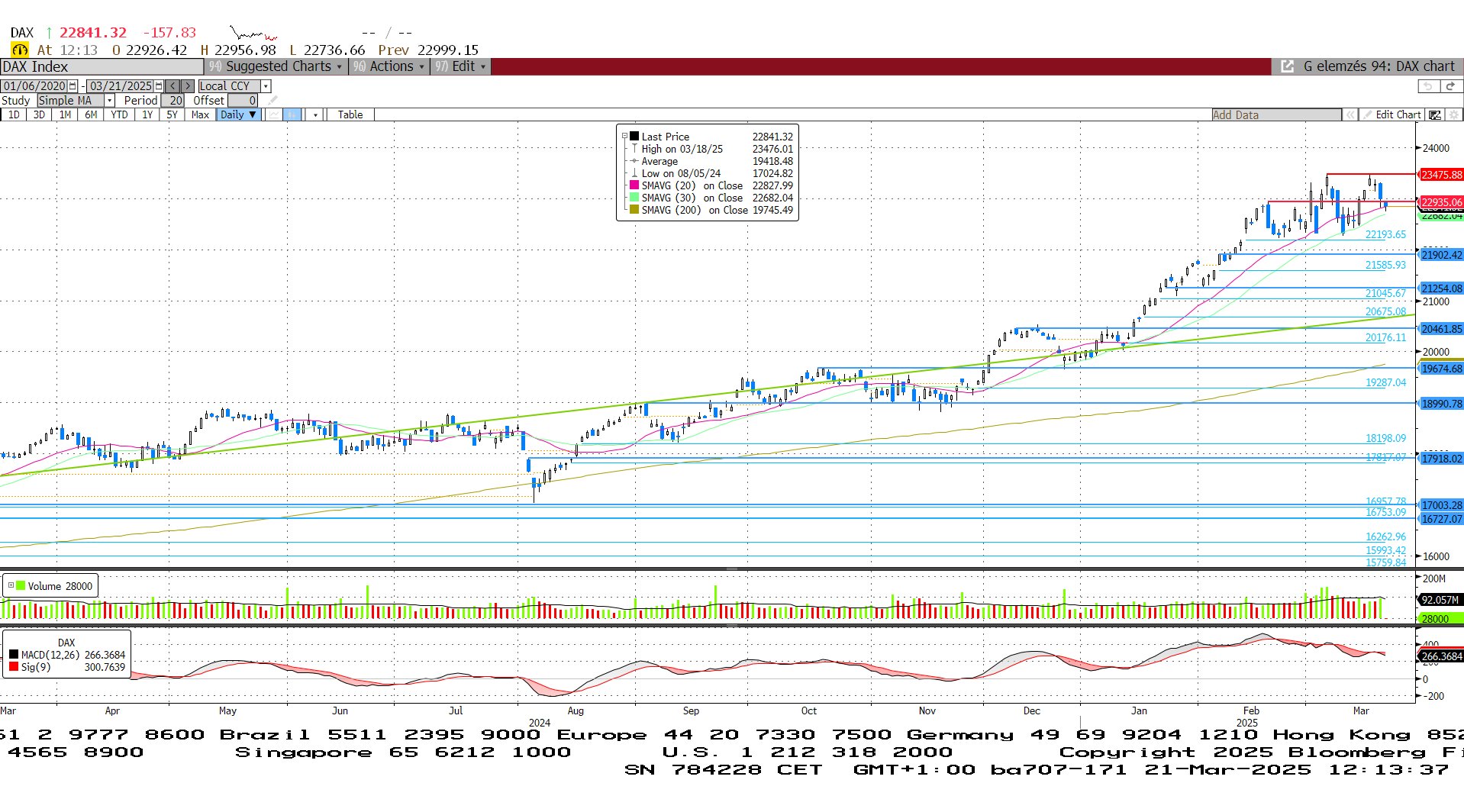This screenshot has height=812, width=1464.
Task: Click the magenta SMAVG (20) color swatch
Action: [634, 185]
